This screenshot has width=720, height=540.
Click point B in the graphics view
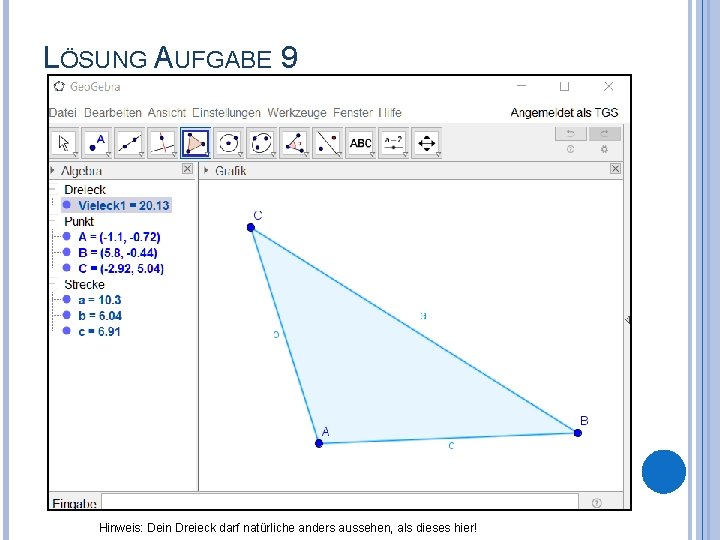578,433
